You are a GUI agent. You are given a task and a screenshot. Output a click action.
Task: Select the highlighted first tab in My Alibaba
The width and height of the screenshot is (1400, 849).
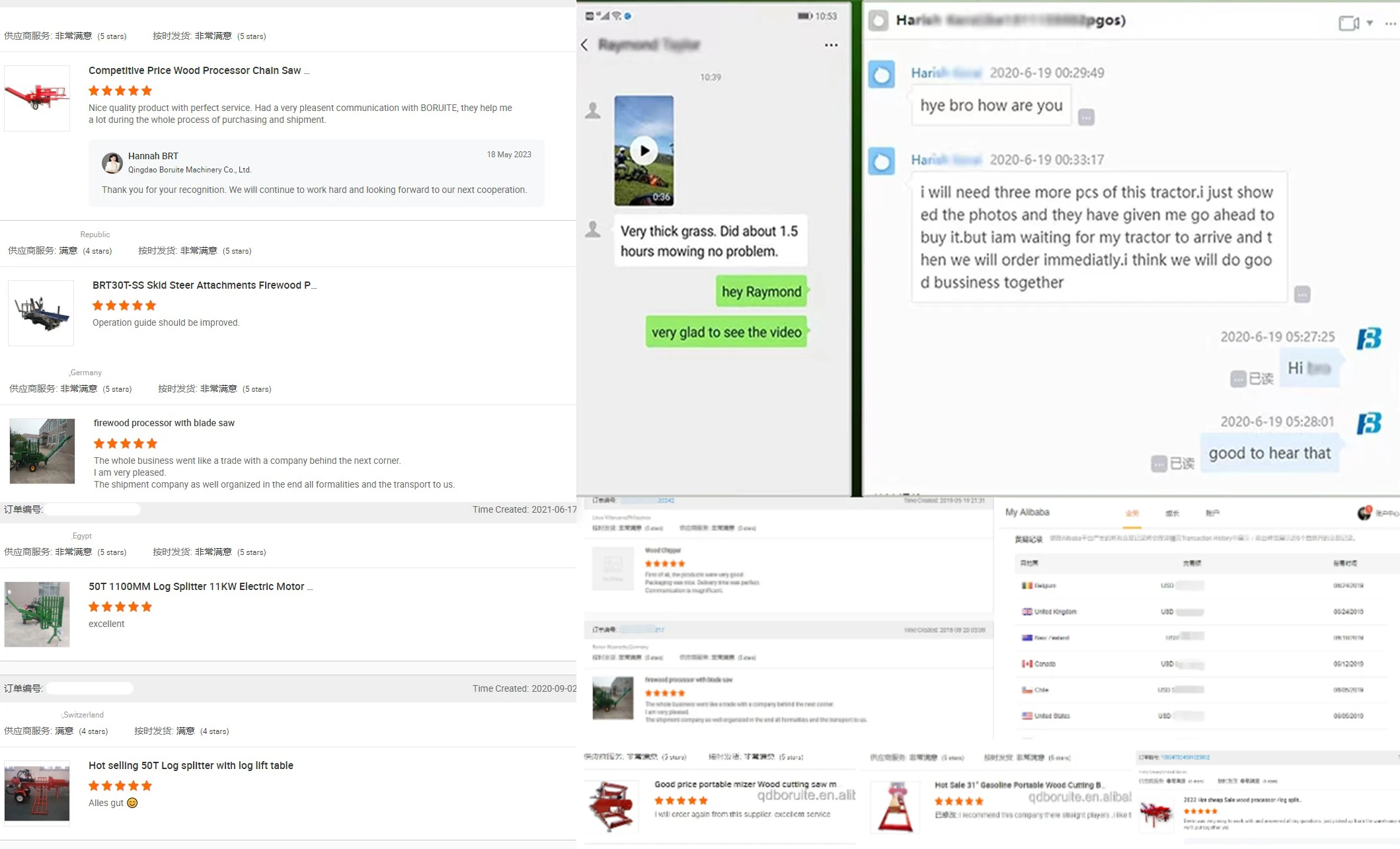[x=1132, y=513]
